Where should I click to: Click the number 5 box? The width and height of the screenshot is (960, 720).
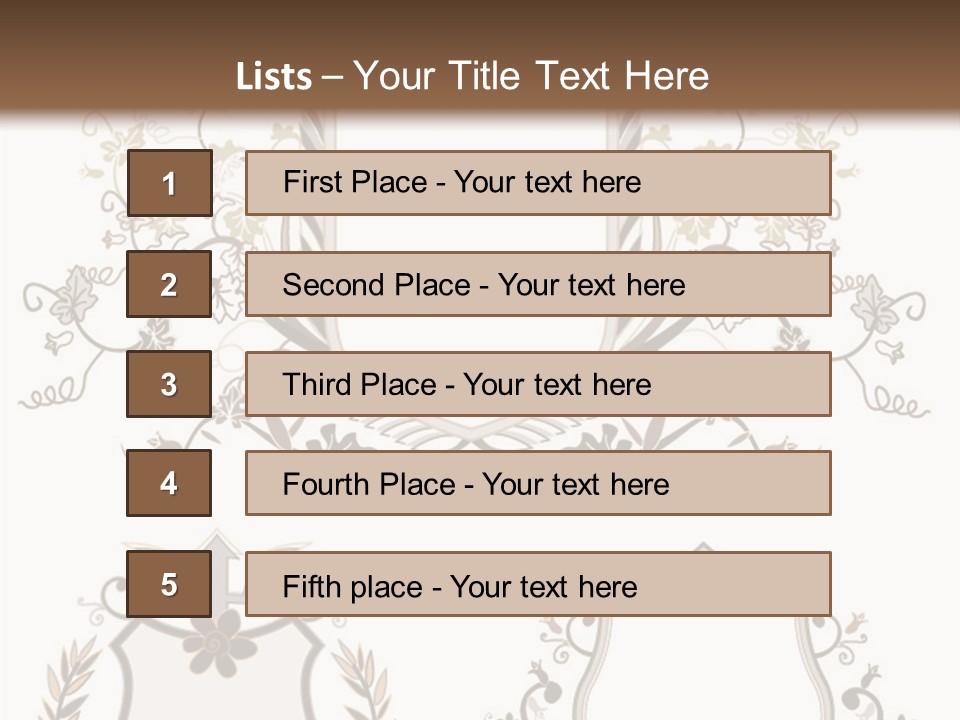pos(169,584)
